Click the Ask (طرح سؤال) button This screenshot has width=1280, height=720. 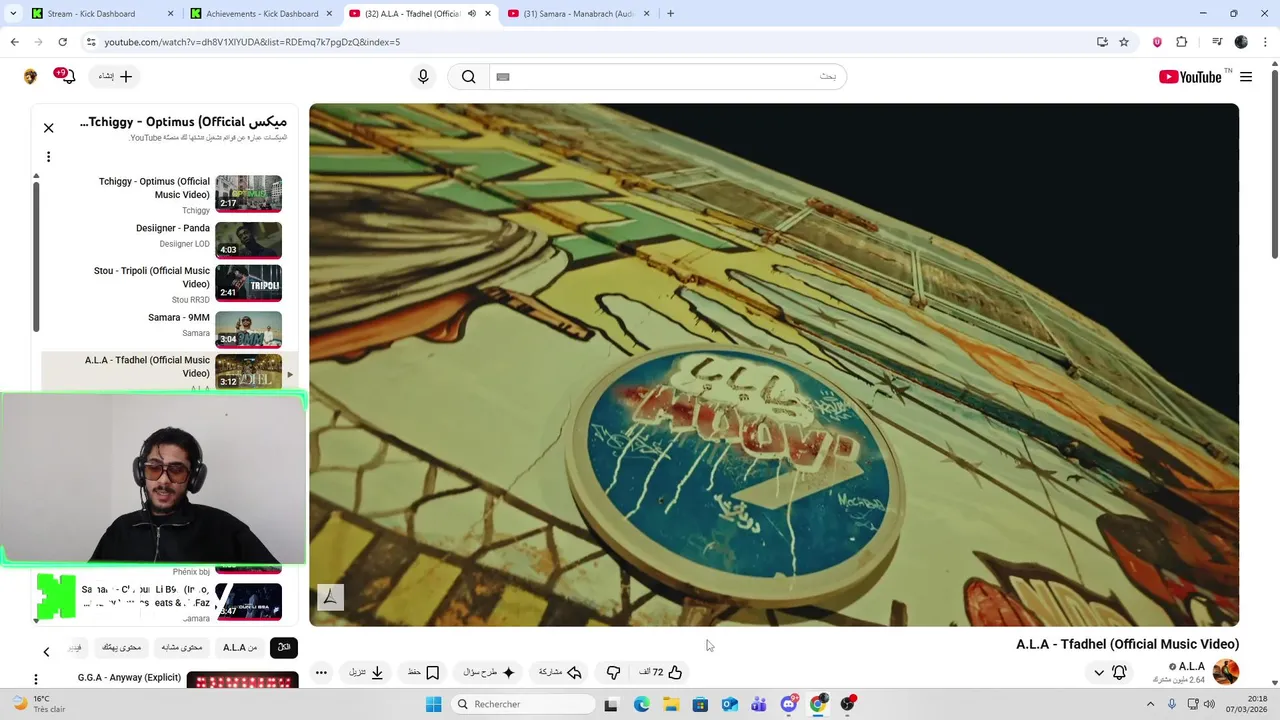pyautogui.click(x=488, y=673)
